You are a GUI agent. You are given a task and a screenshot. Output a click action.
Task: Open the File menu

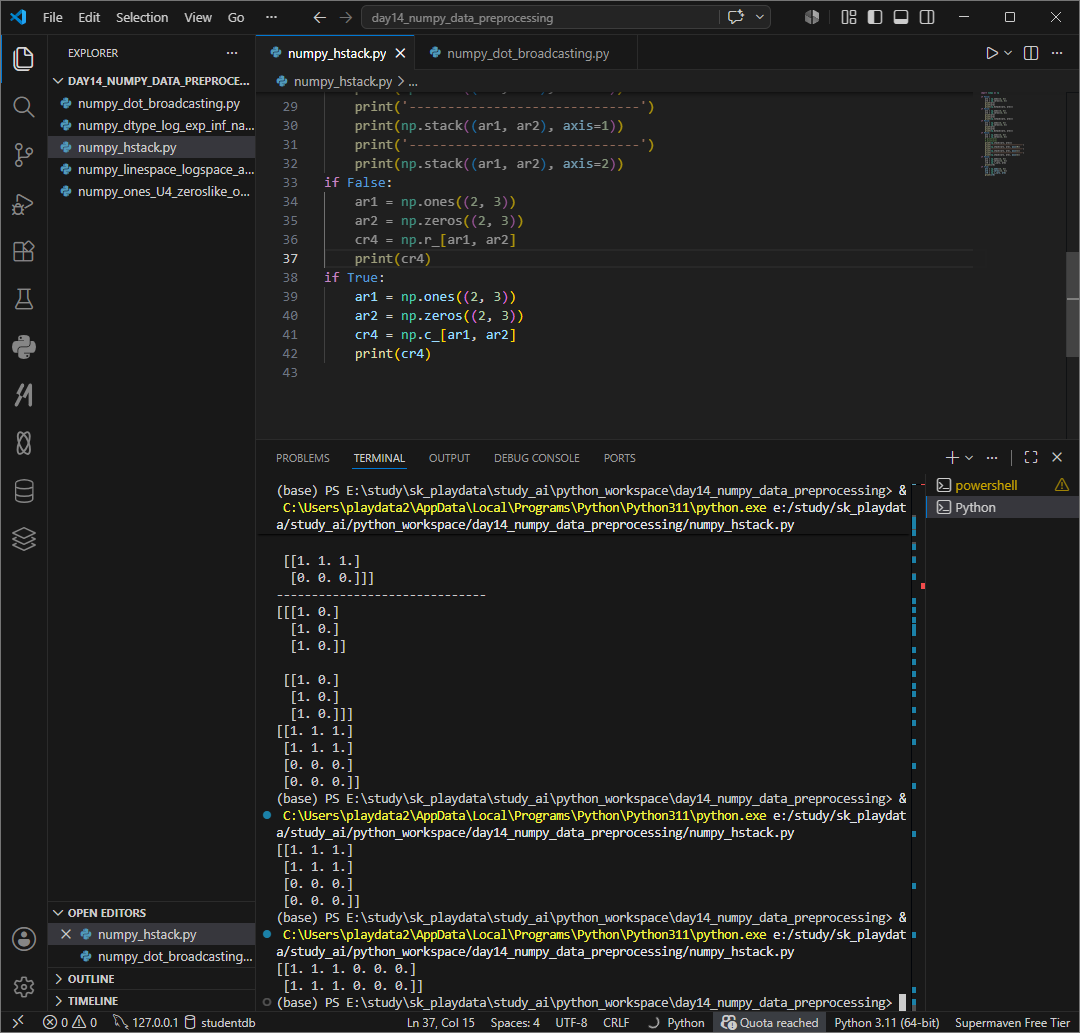click(52, 17)
